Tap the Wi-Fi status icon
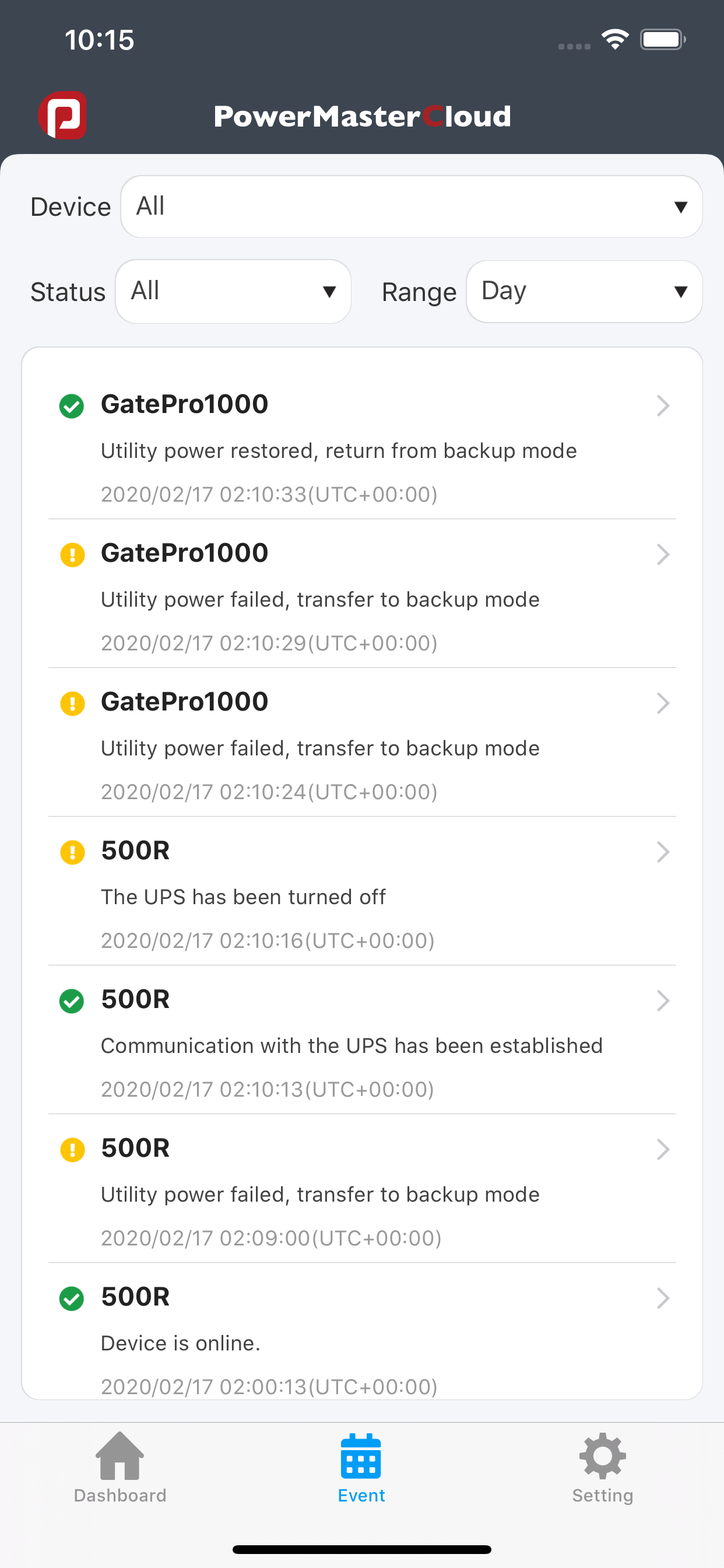The width and height of the screenshot is (724, 1568). (615, 40)
